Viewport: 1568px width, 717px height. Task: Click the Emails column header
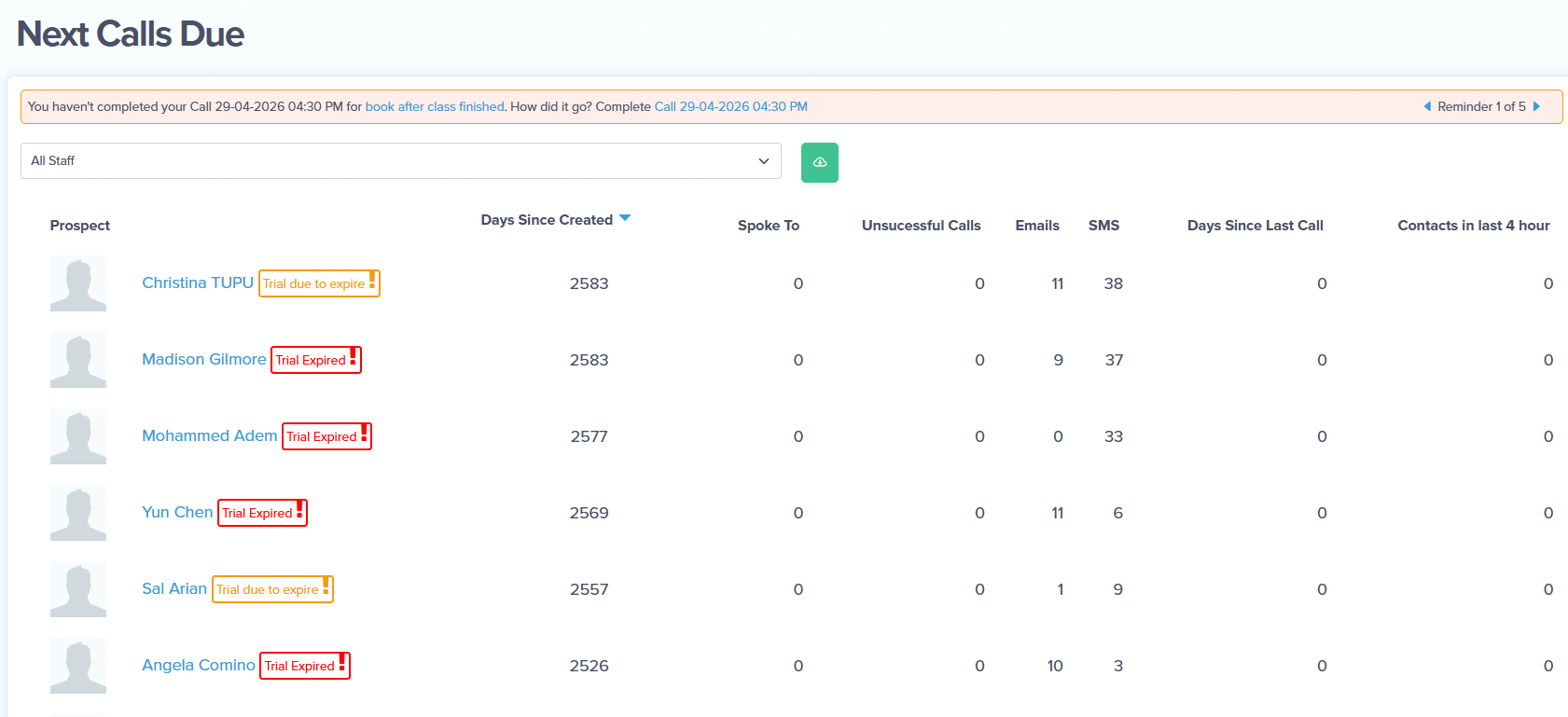click(1037, 226)
